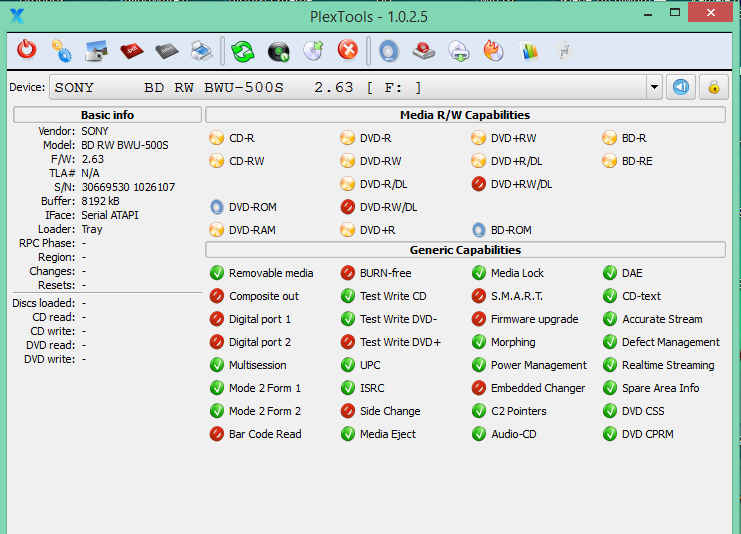Maximize the PlexTools window
Viewport: 741px width, 534px height.
click(675, 13)
